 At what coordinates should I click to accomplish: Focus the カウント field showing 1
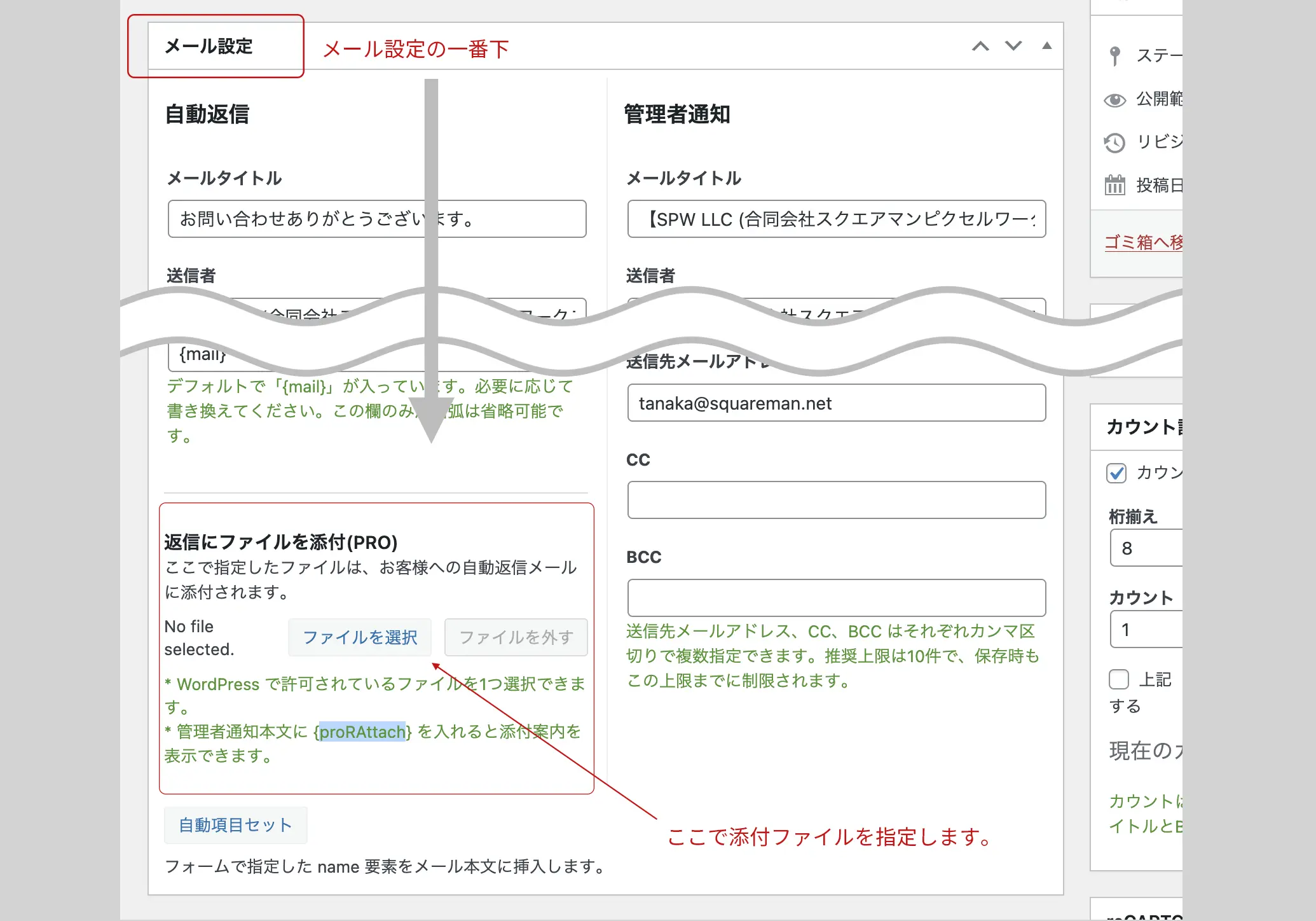tap(1146, 629)
